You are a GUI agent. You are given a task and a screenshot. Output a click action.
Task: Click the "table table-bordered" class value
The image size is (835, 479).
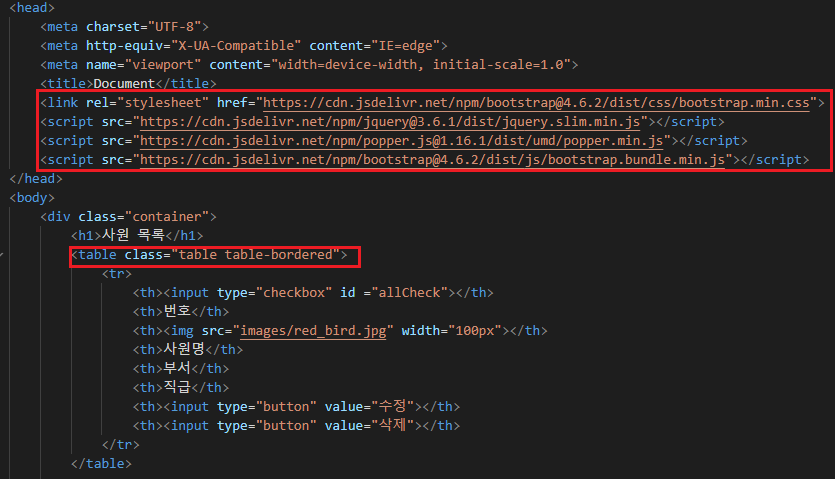pos(256,255)
